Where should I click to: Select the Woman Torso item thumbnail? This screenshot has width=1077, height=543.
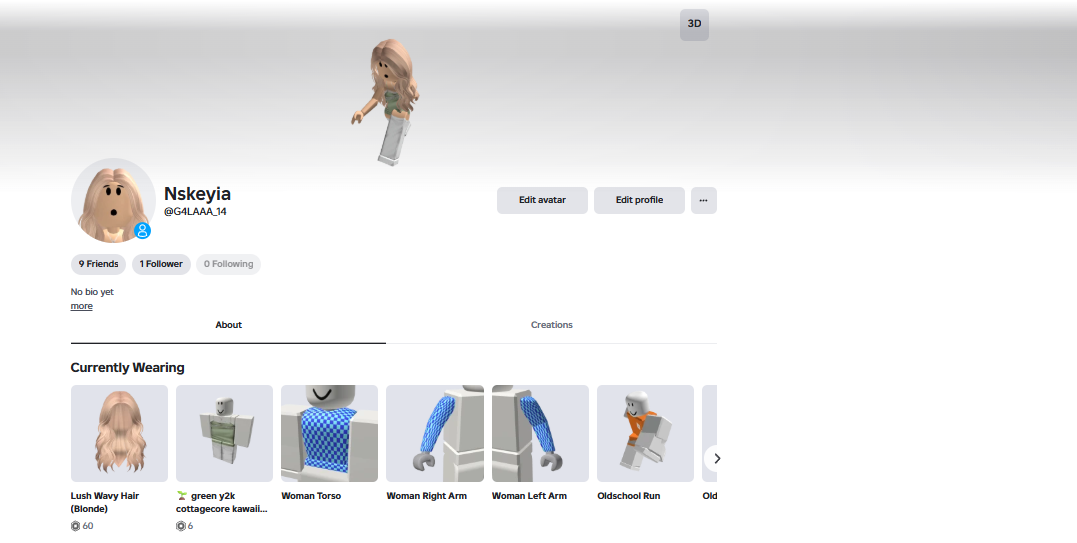(x=330, y=433)
